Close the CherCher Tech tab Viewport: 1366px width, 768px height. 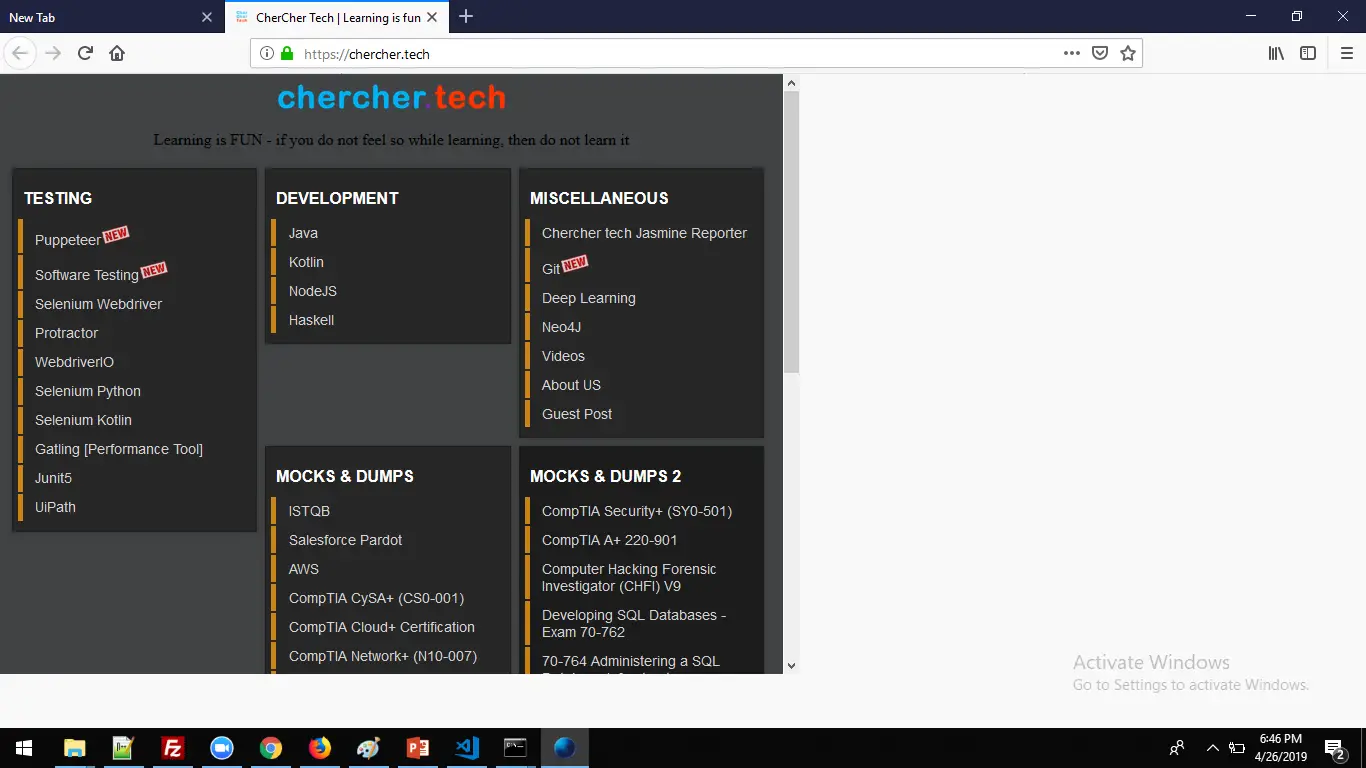click(432, 17)
